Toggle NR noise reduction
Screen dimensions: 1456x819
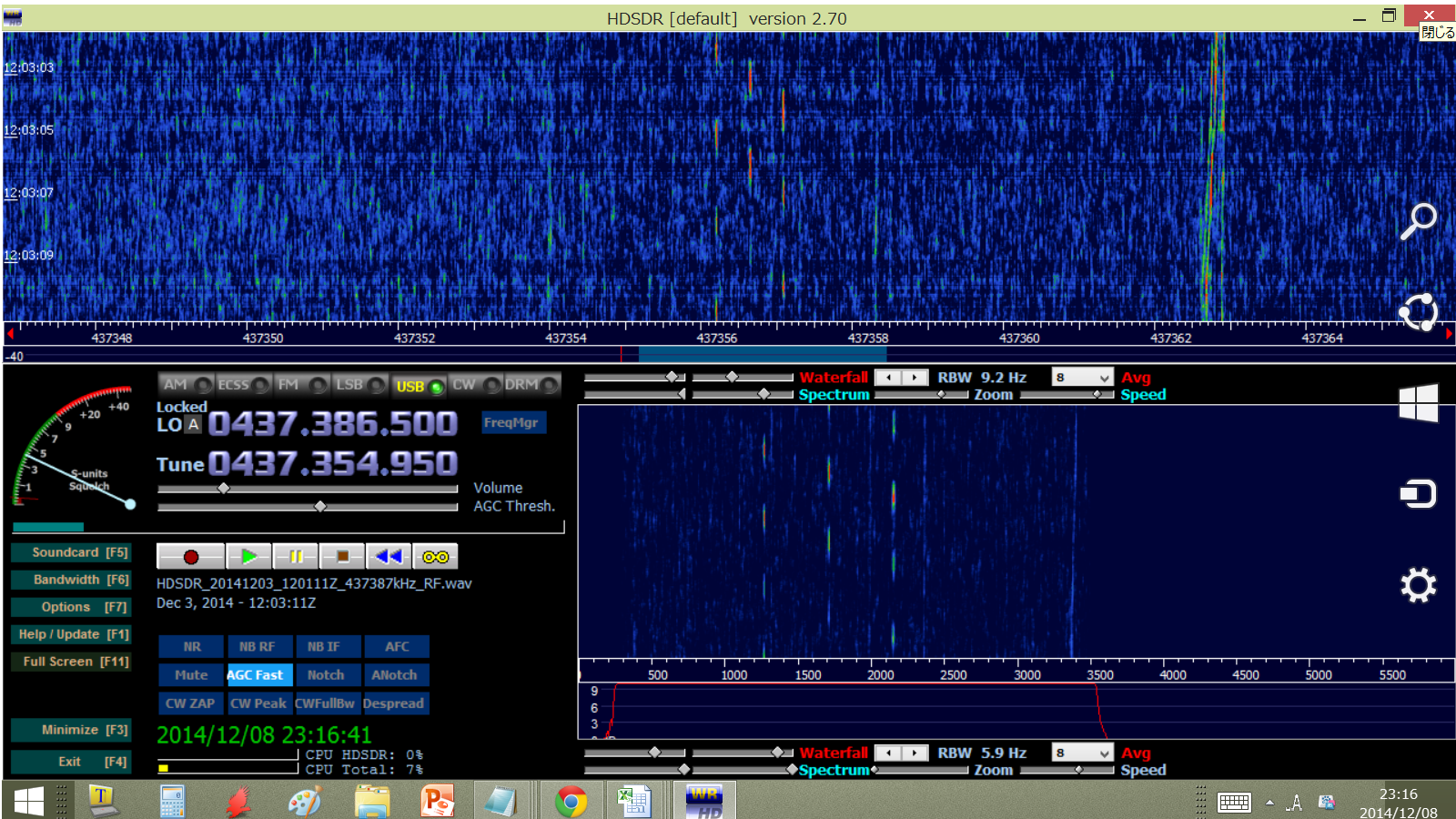(x=191, y=646)
